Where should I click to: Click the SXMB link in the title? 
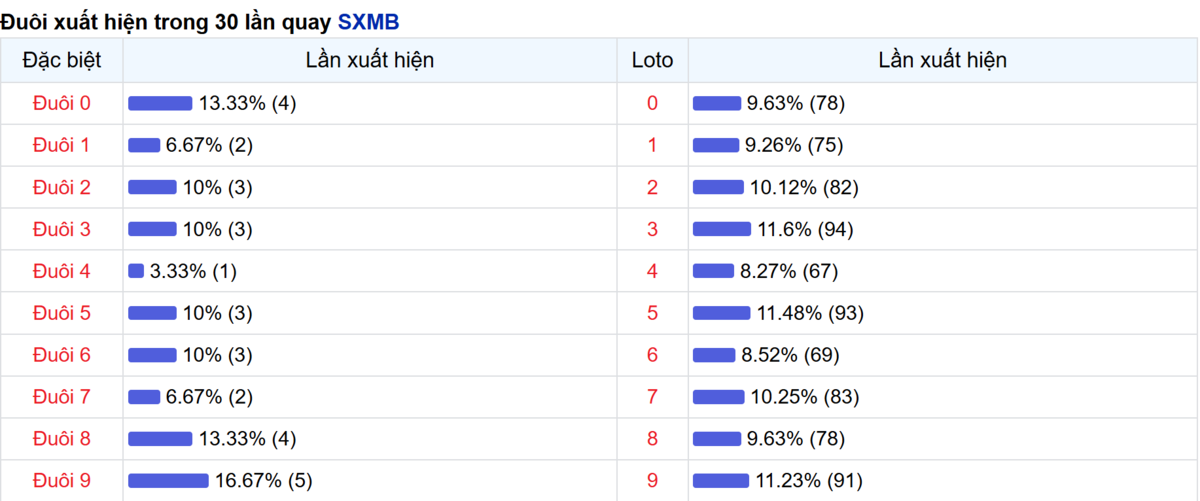tap(368, 21)
